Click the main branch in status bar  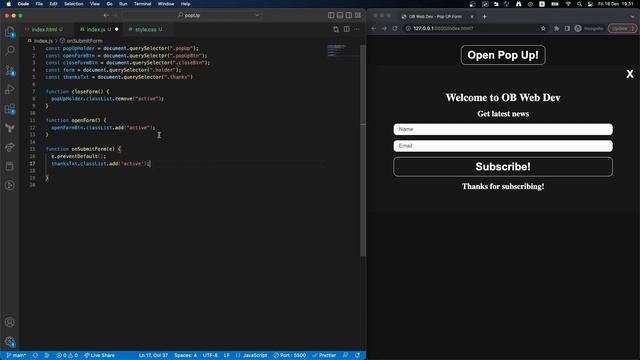click(x=16, y=356)
